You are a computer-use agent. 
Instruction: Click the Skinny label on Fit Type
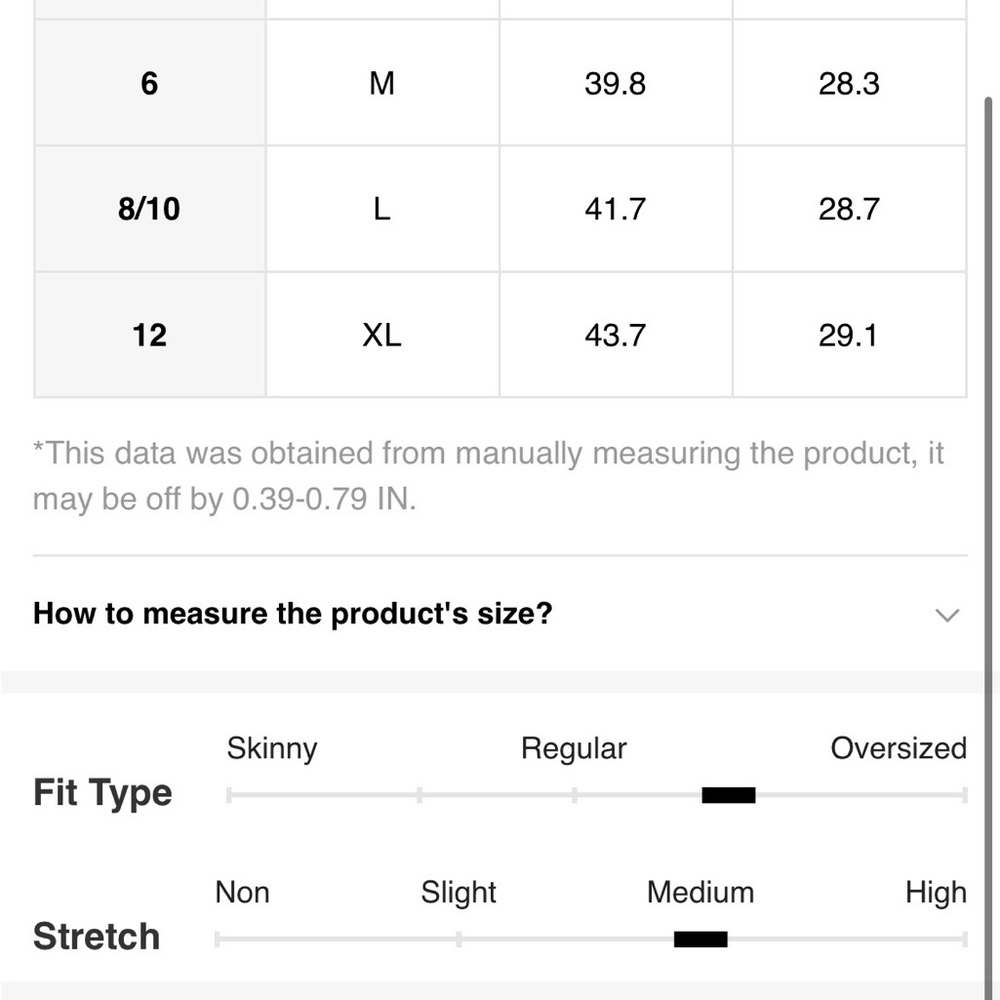pos(272,747)
